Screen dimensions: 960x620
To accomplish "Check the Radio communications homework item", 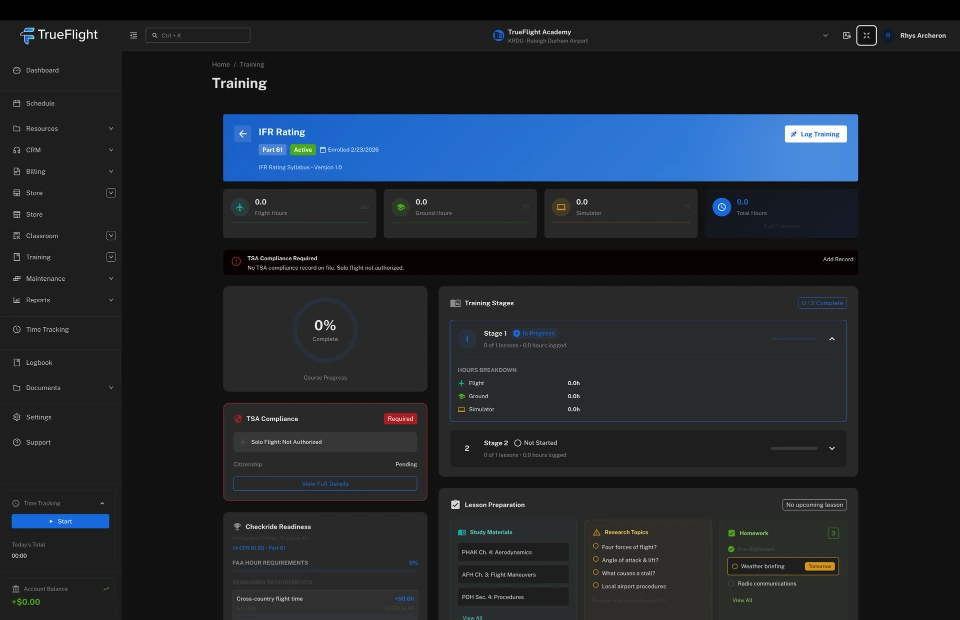I will 732,583.
